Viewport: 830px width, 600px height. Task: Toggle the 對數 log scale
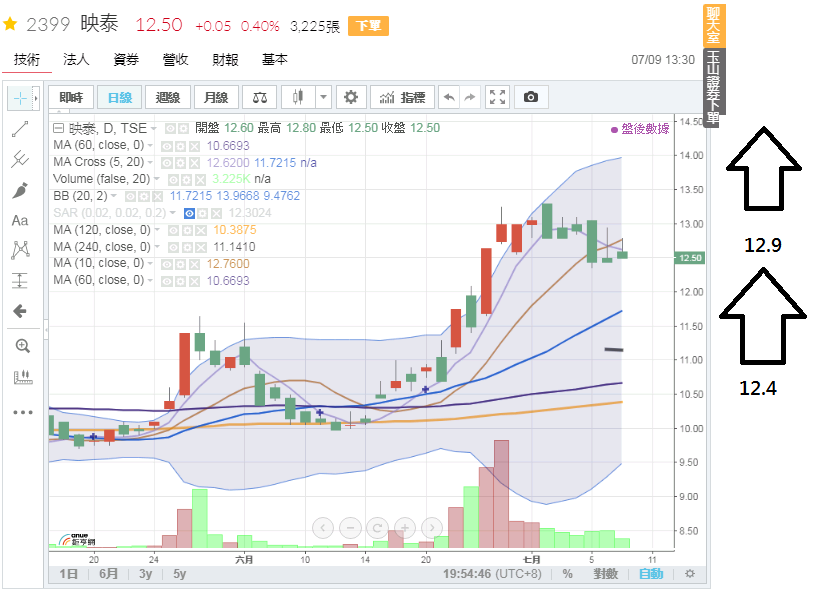606,574
